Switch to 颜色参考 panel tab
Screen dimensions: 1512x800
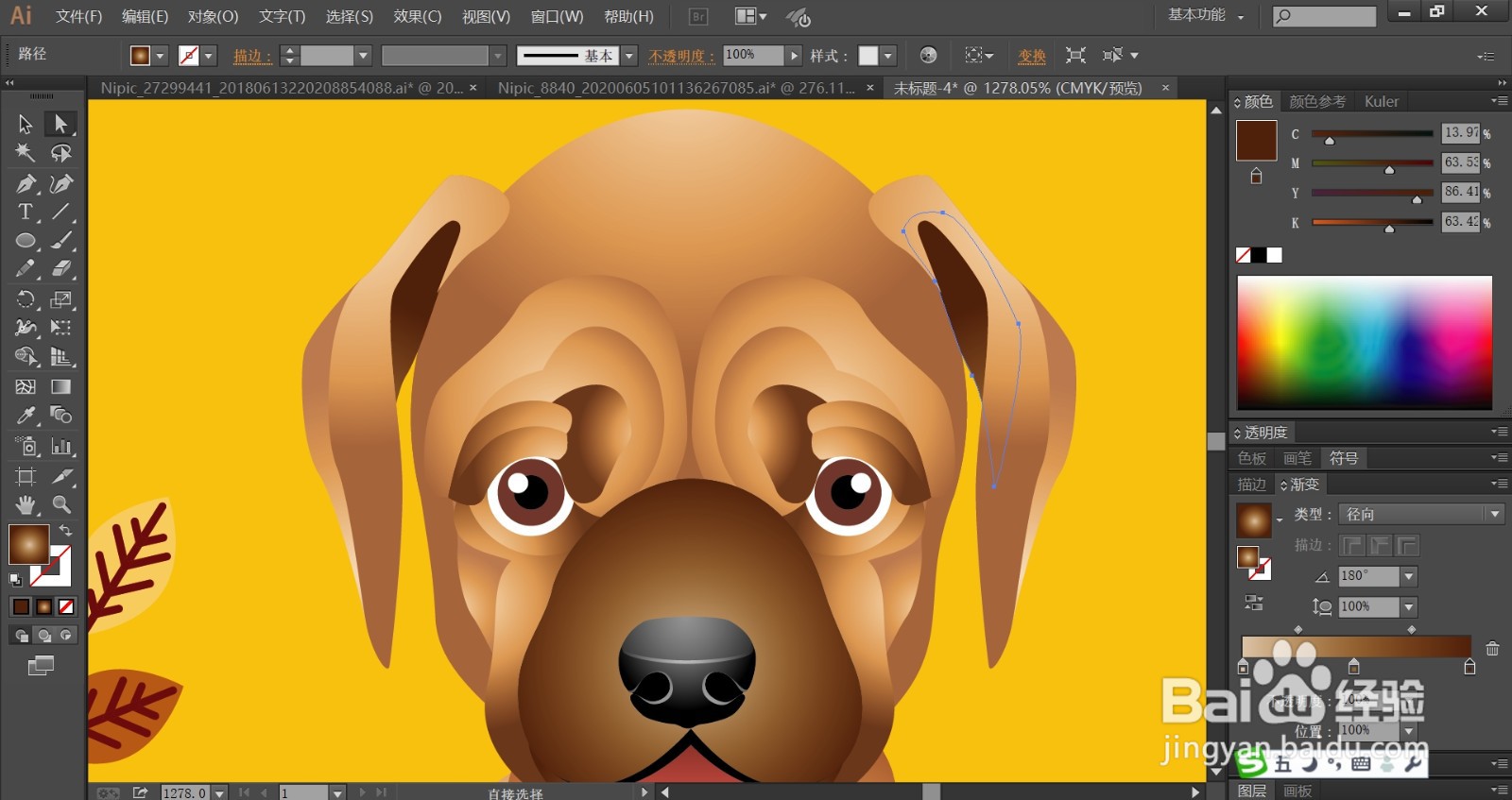click(1317, 101)
